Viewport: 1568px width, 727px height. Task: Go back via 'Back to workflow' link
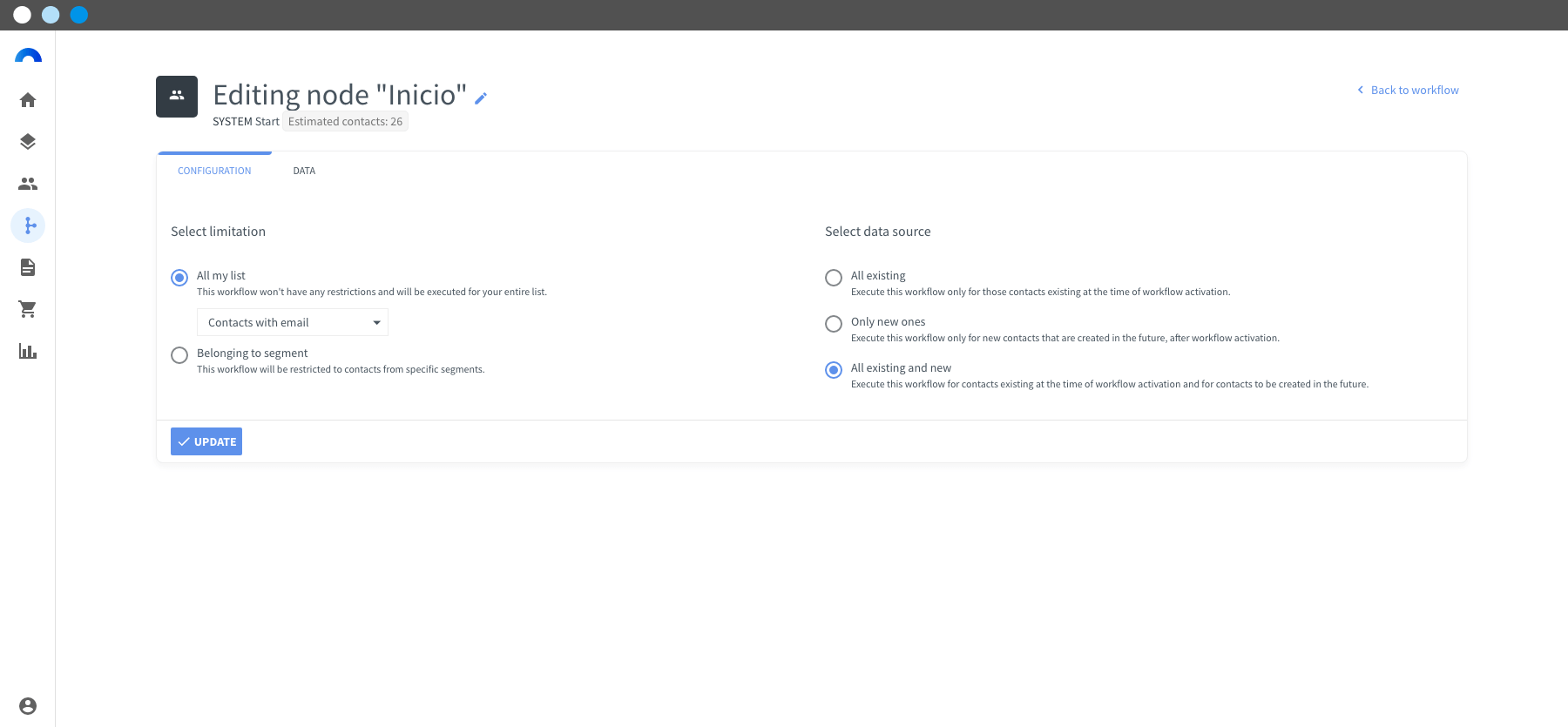[x=1408, y=90]
